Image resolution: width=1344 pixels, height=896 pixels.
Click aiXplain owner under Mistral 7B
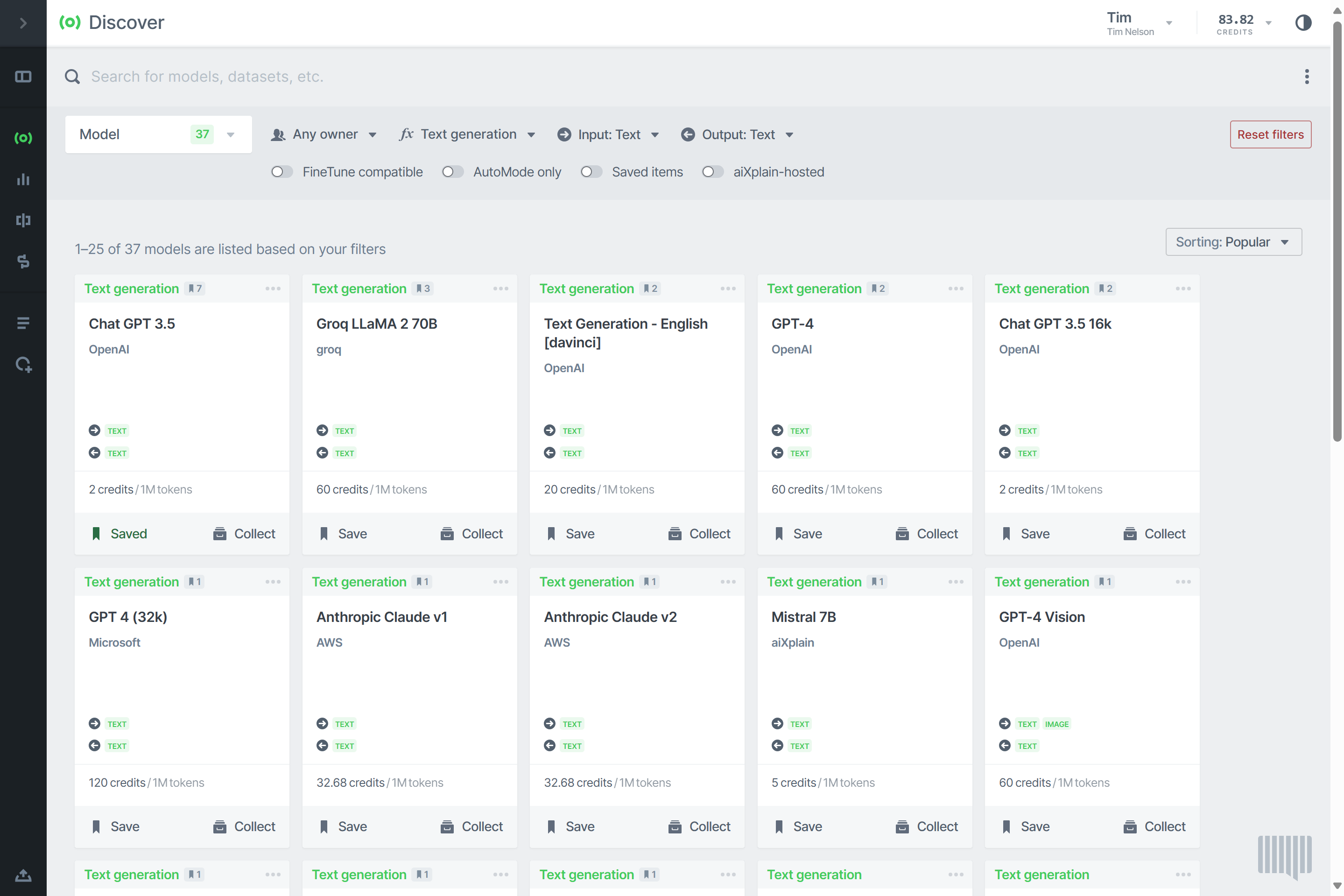click(792, 642)
